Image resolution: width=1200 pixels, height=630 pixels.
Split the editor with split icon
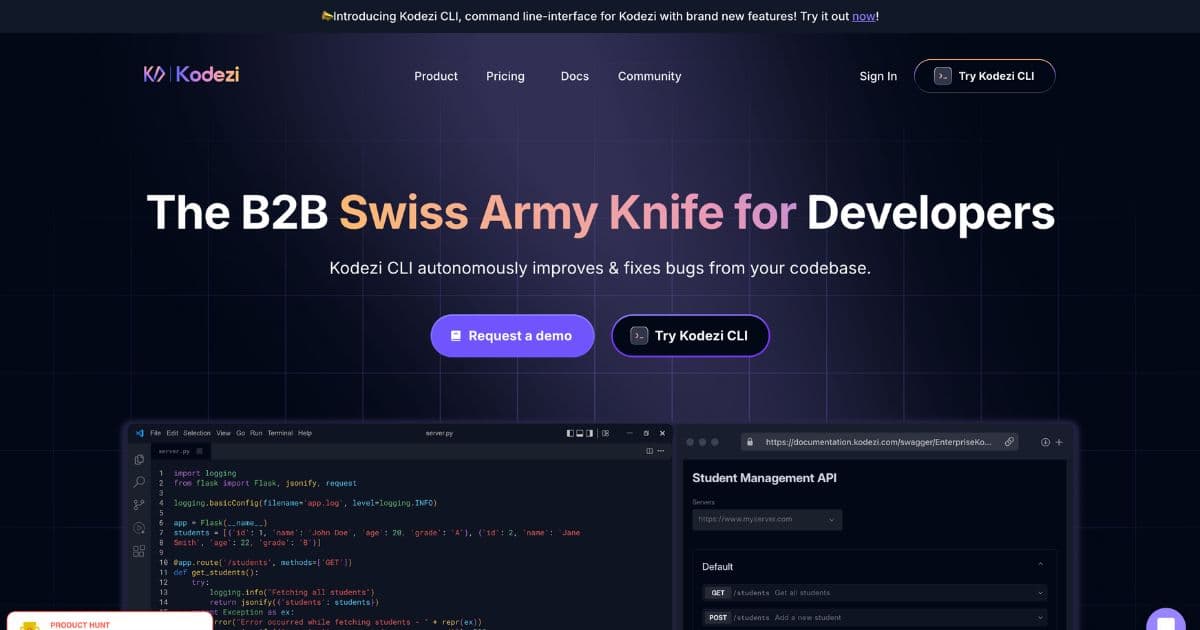point(649,452)
